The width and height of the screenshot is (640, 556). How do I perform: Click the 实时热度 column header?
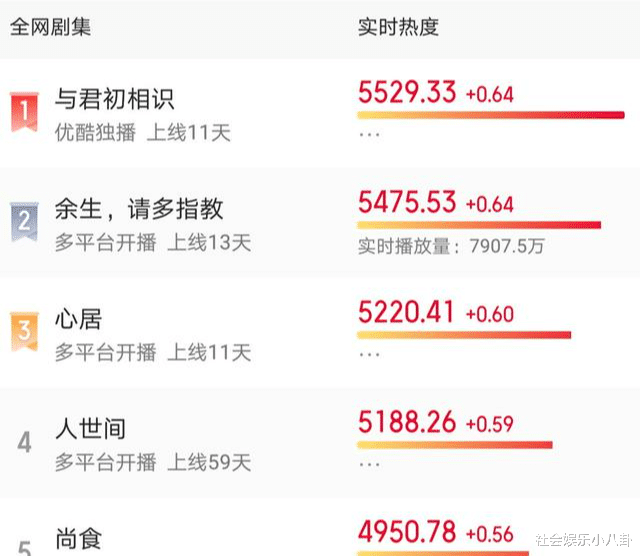[398, 27]
